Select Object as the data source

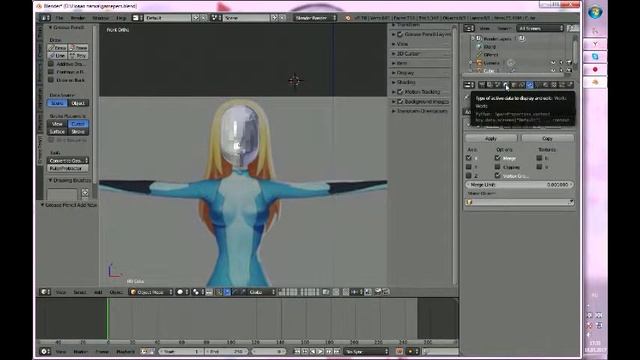coord(78,103)
